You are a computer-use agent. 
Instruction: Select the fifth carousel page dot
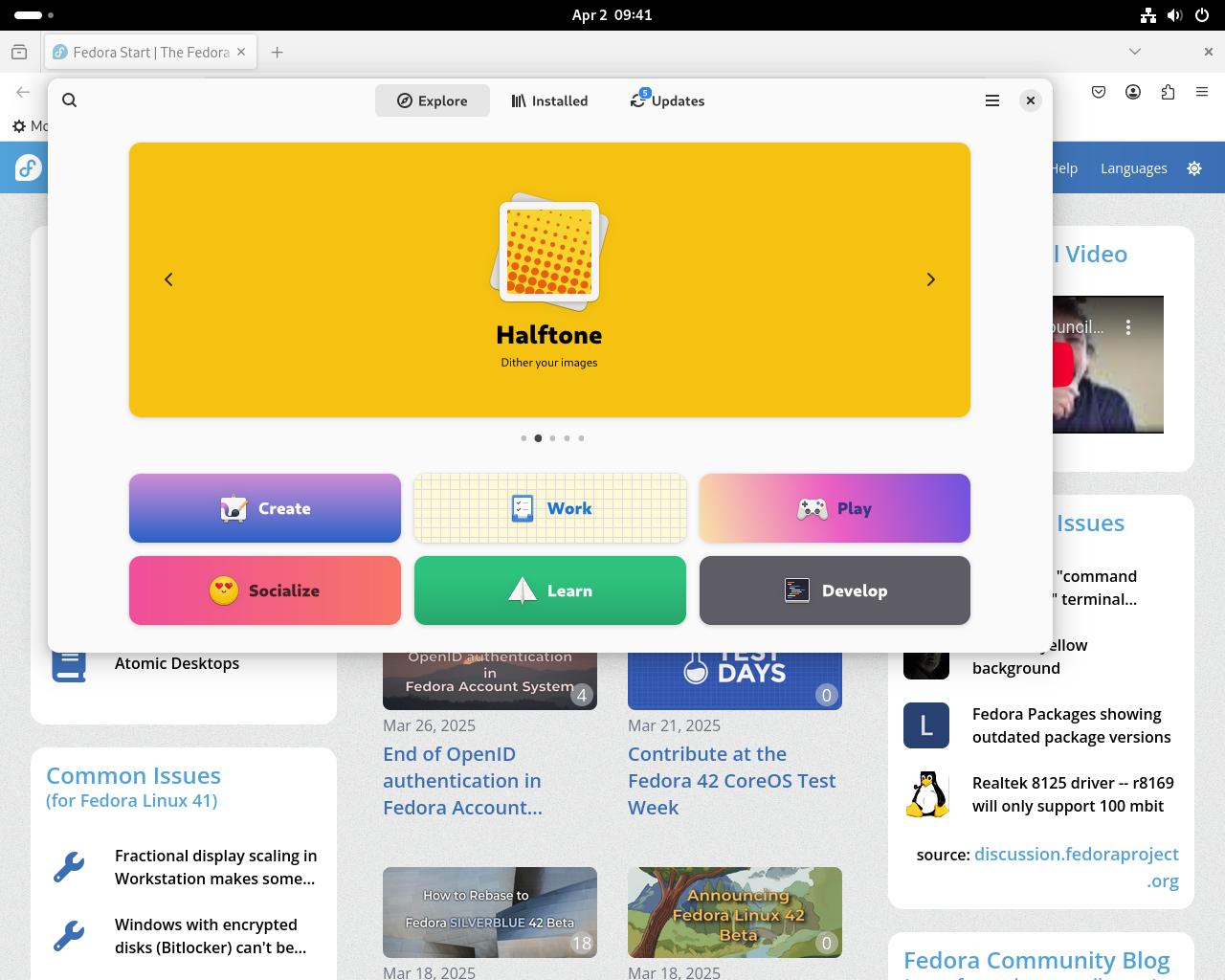[x=581, y=438]
